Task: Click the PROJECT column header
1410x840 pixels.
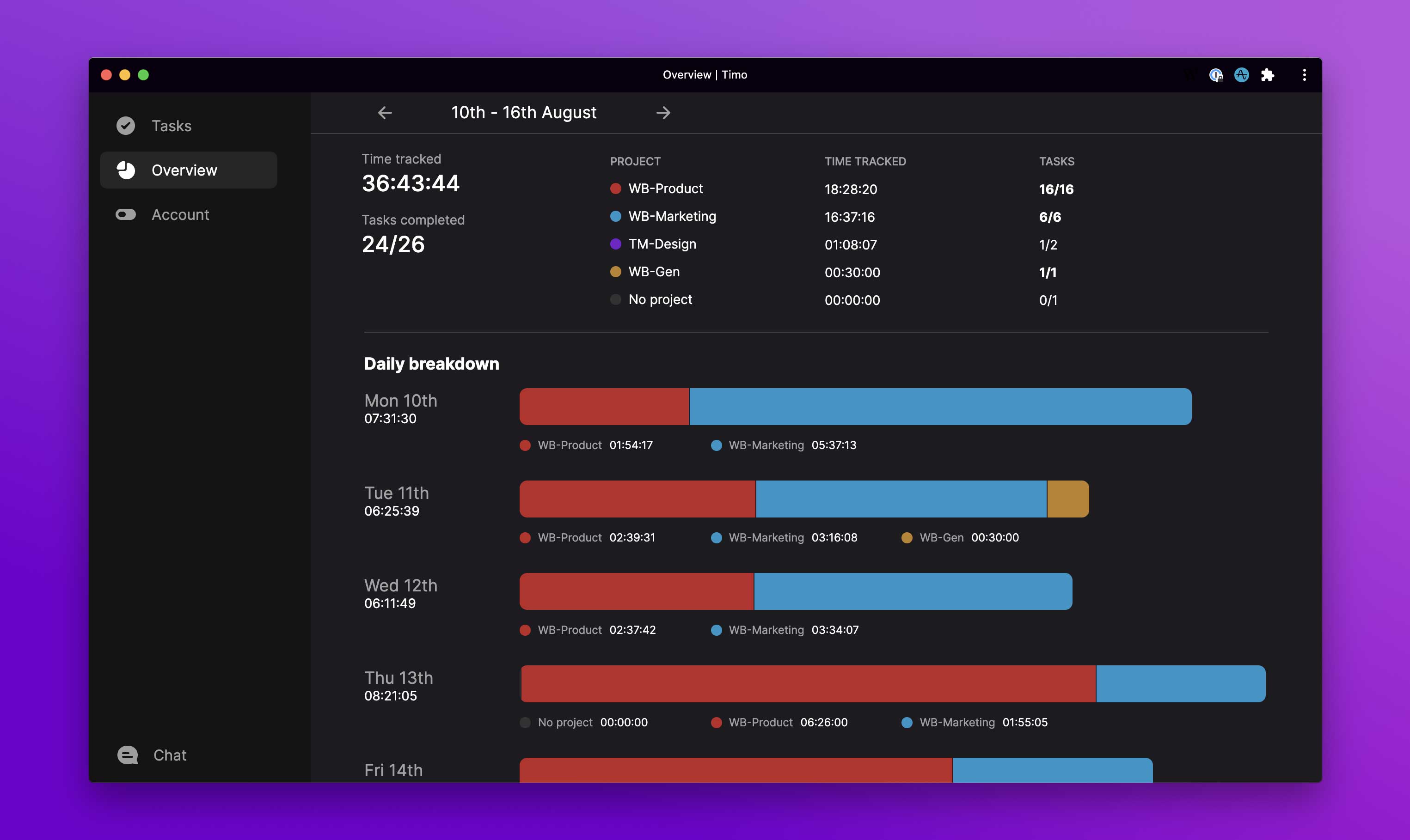Action: tap(635, 161)
